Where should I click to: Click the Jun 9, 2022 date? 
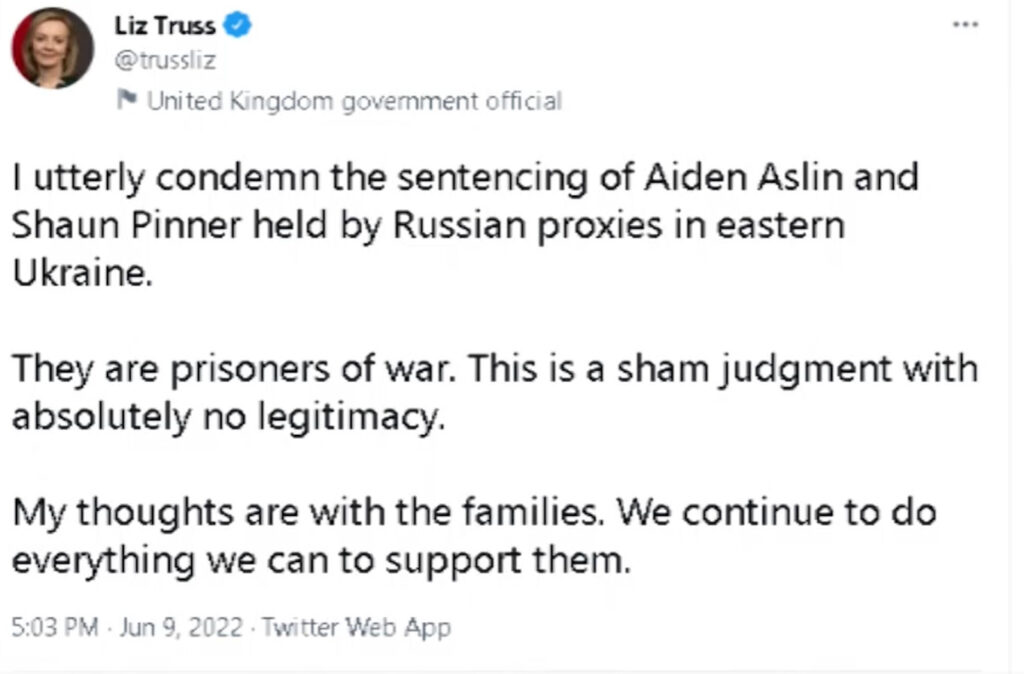(x=182, y=628)
